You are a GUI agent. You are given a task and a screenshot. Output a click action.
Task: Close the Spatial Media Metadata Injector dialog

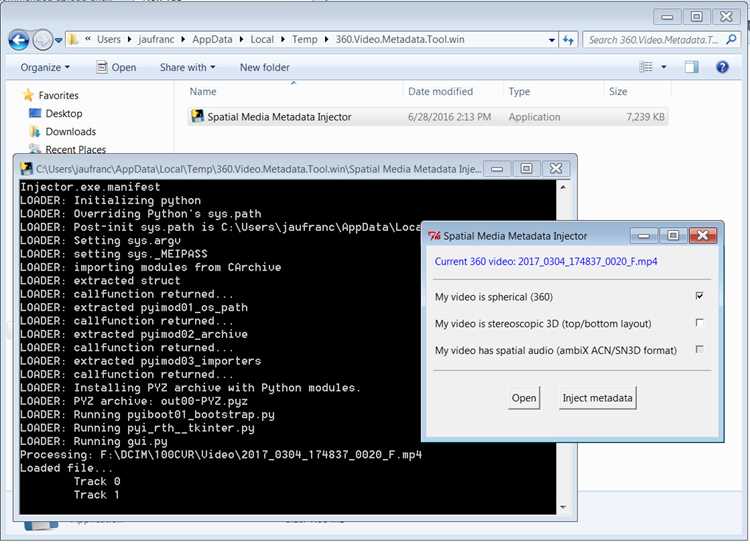tap(703, 235)
